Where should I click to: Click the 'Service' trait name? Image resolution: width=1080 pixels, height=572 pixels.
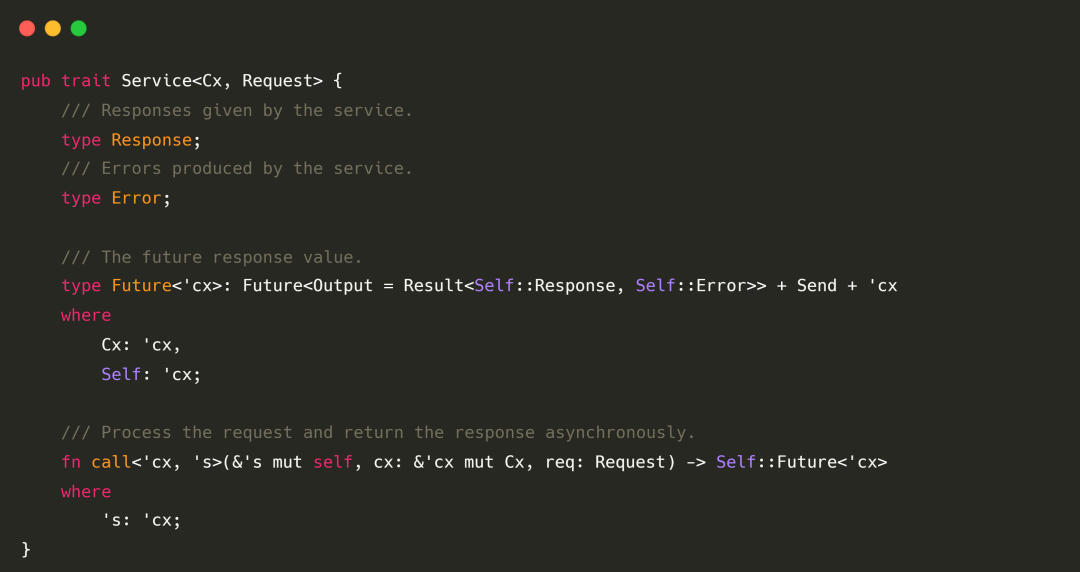[156, 81]
